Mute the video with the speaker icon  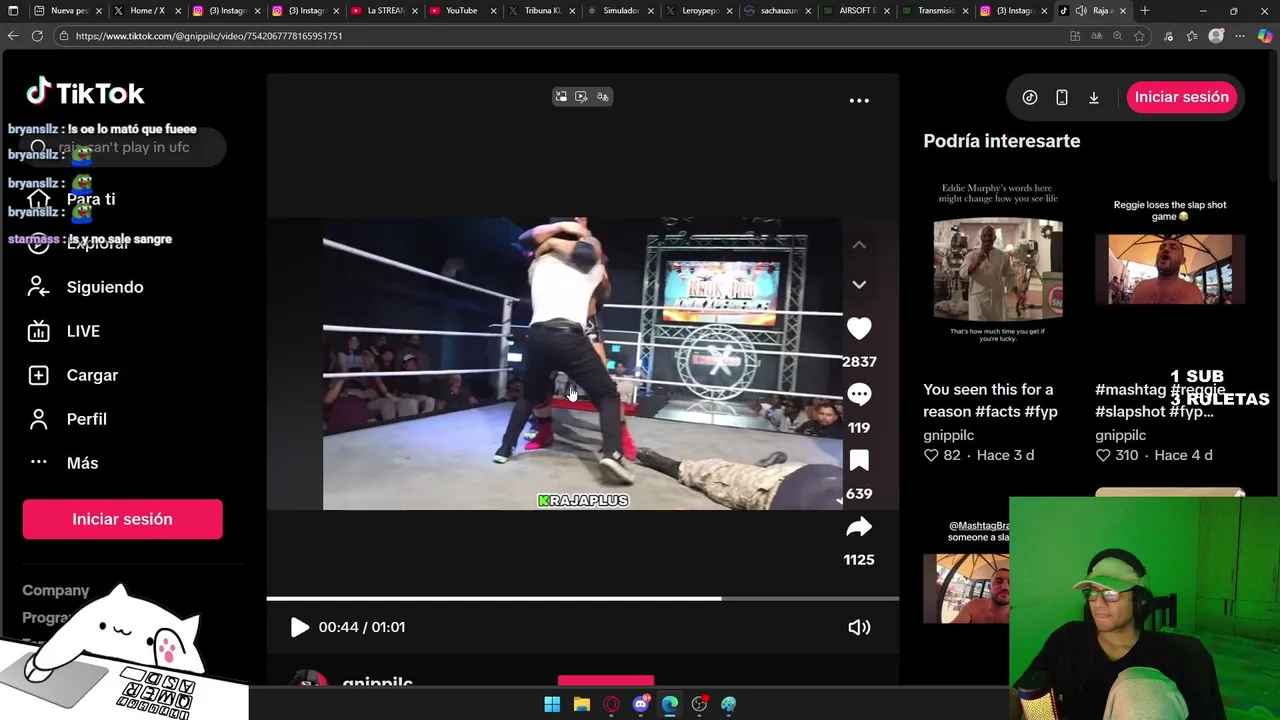point(859,627)
